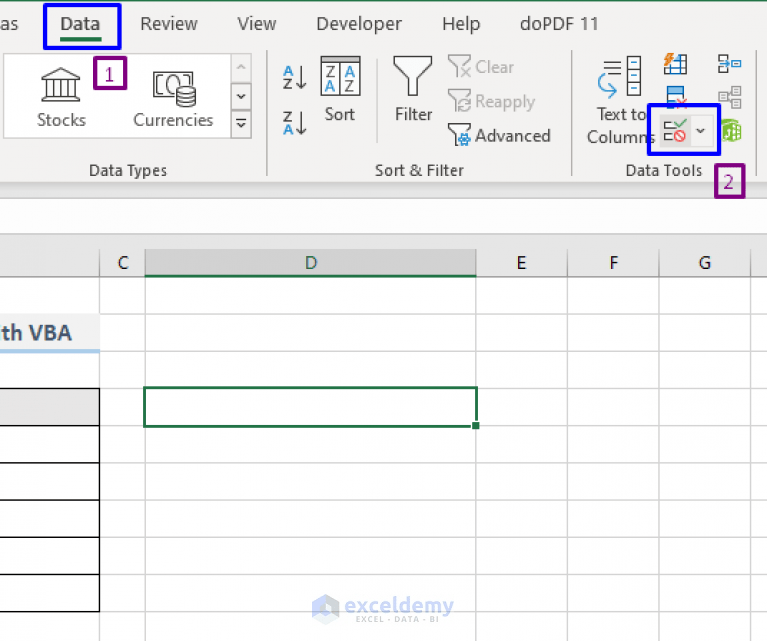Select the doPDF 11 tab

coord(559,24)
